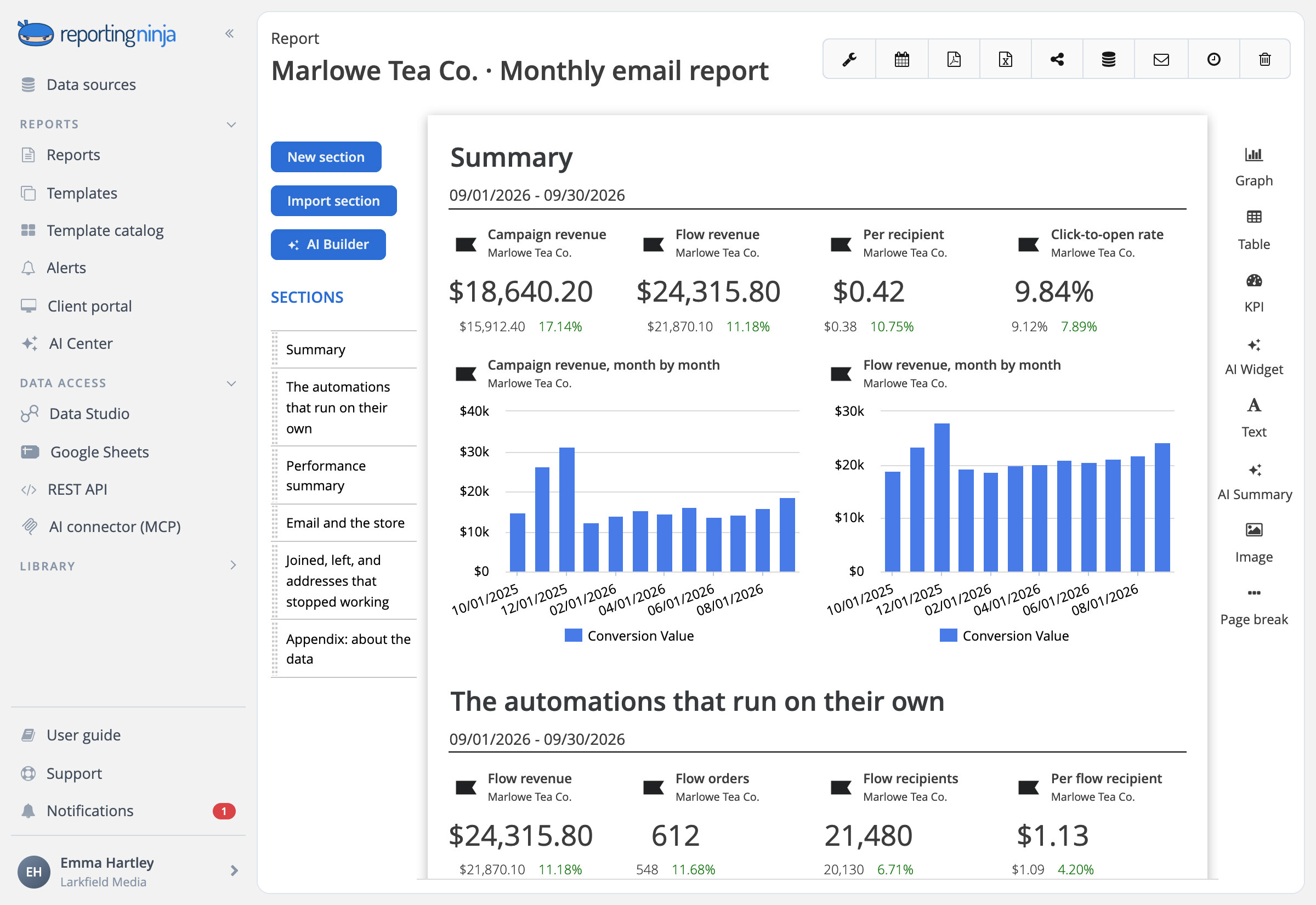Add an Image widget
The width and height of the screenshot is (1316, 905).
(x=1253, y=544)
